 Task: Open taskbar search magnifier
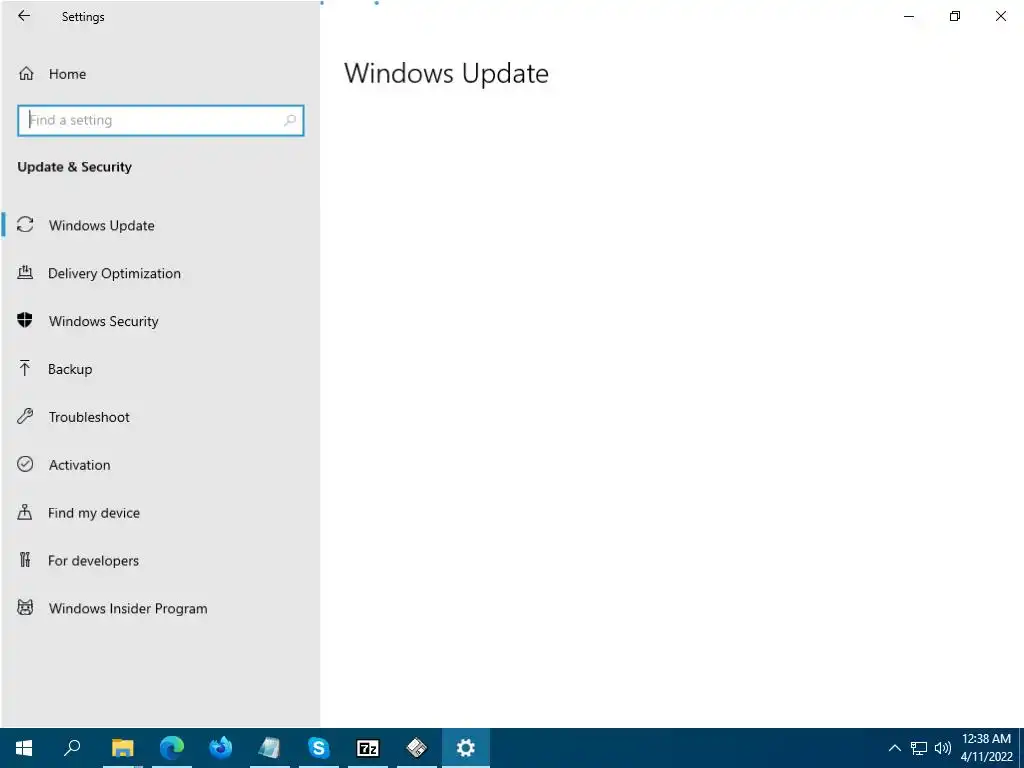point(72,748)
